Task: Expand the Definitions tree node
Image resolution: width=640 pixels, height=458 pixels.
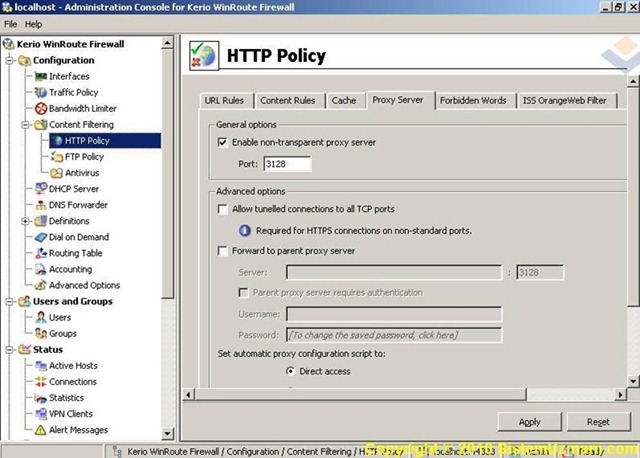Action: click(25, 221)
